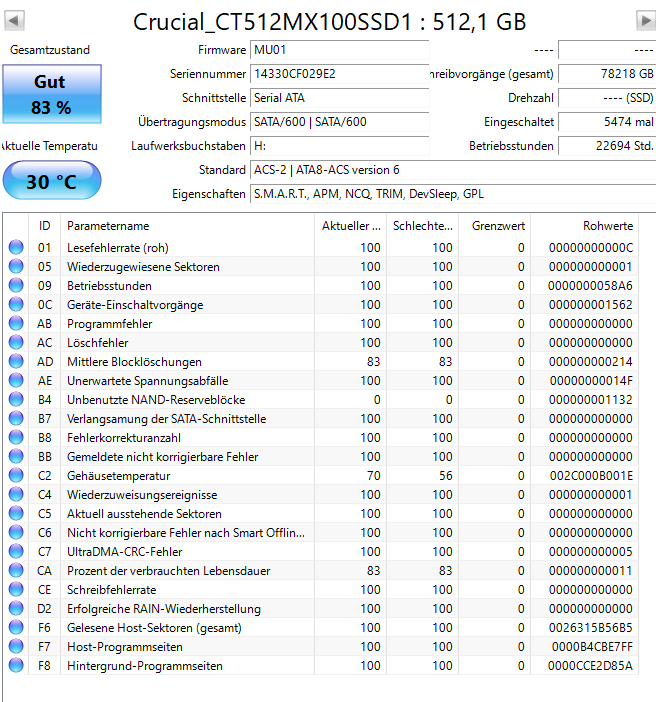Click status icon for Aktuell ausstehende Sektoren
The width and height of the screenshot is (656, 702).
[x=16, y=514]
